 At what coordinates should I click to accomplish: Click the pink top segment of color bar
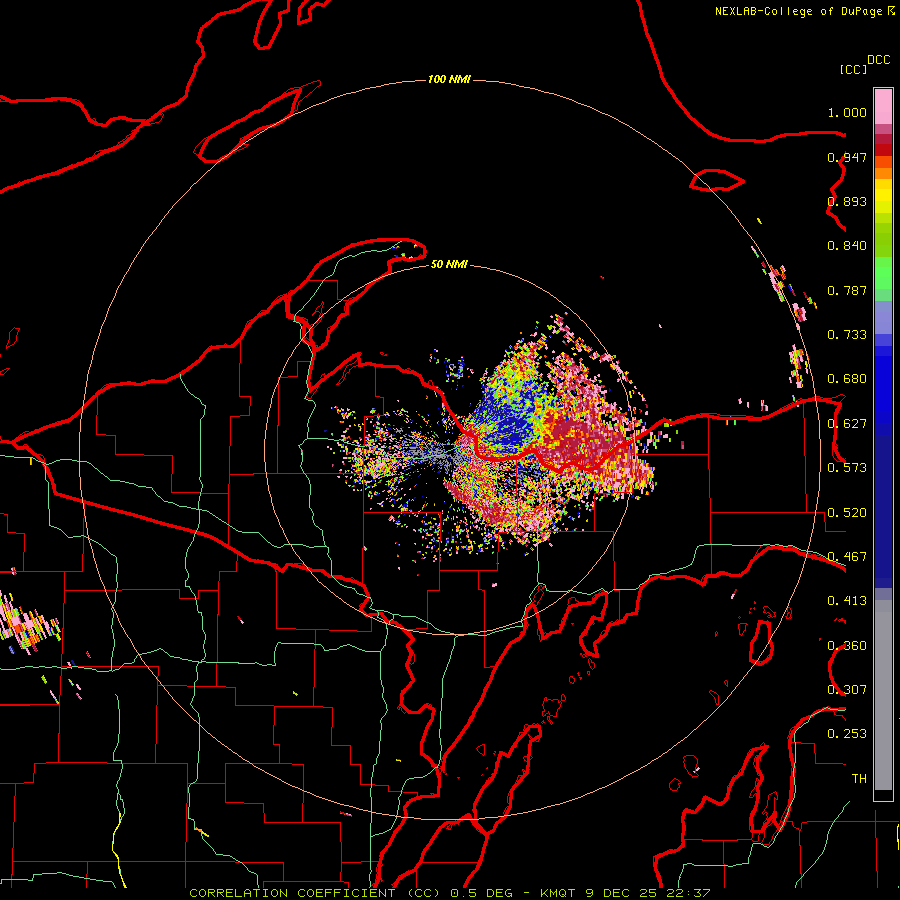883,107
